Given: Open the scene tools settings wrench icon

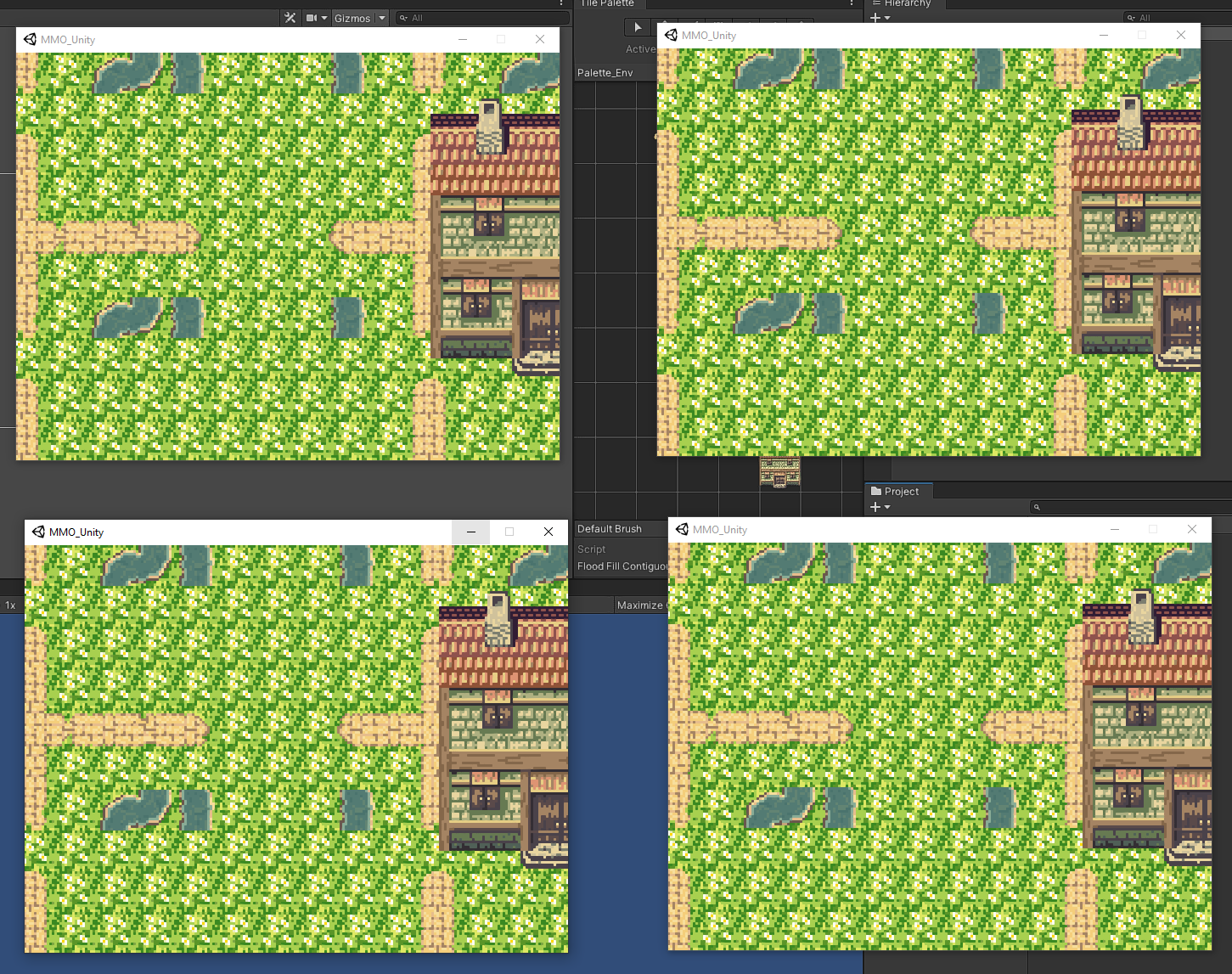Looking at the screenshot, I should tap(290, 18).
